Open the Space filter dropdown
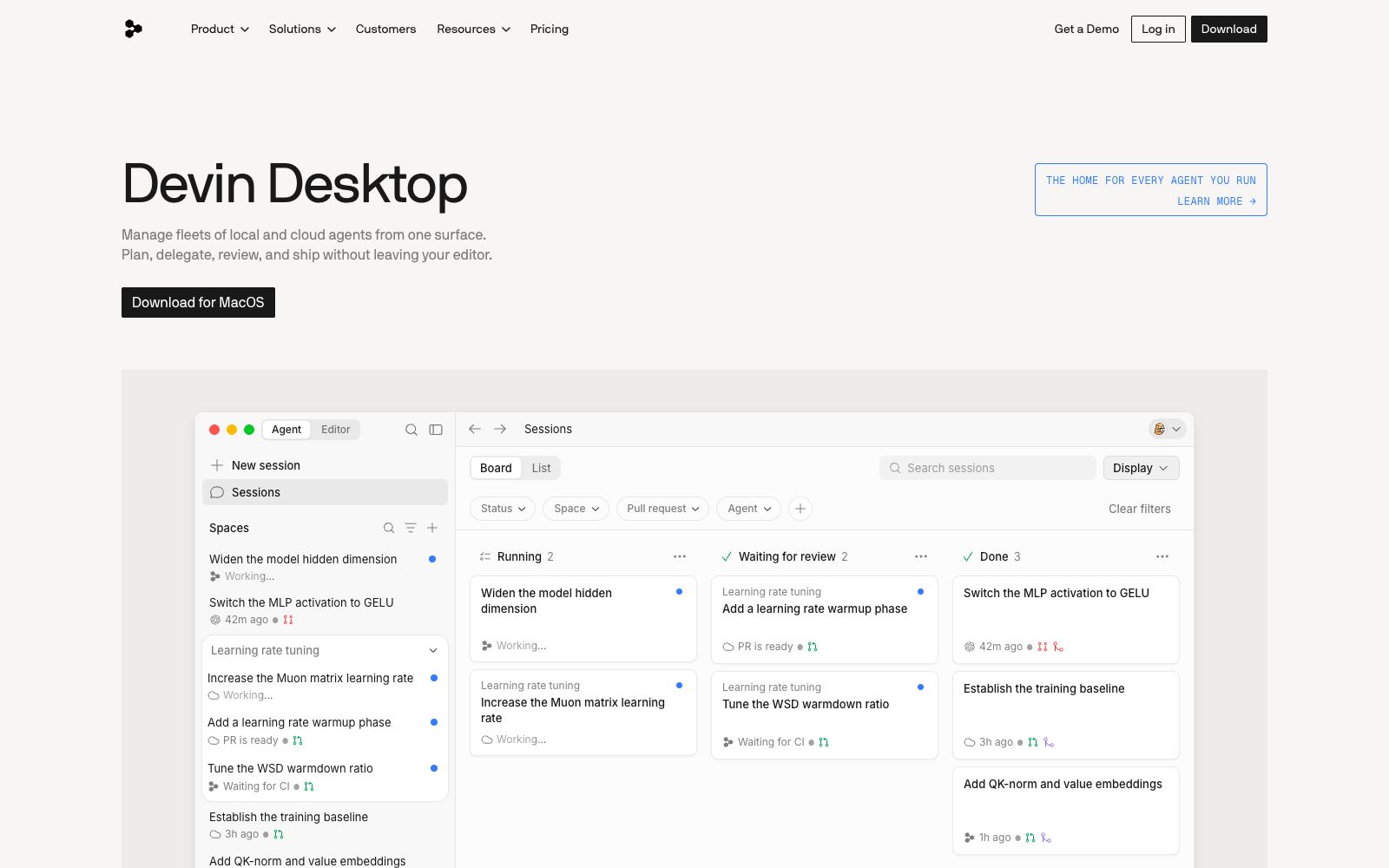Screen dimensions: 1389x868 click(576, 509)
